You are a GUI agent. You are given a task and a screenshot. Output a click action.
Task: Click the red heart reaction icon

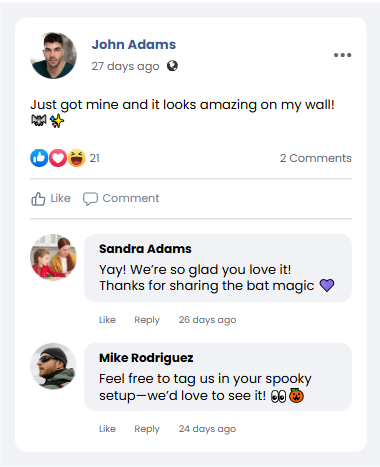pos(58,158)
